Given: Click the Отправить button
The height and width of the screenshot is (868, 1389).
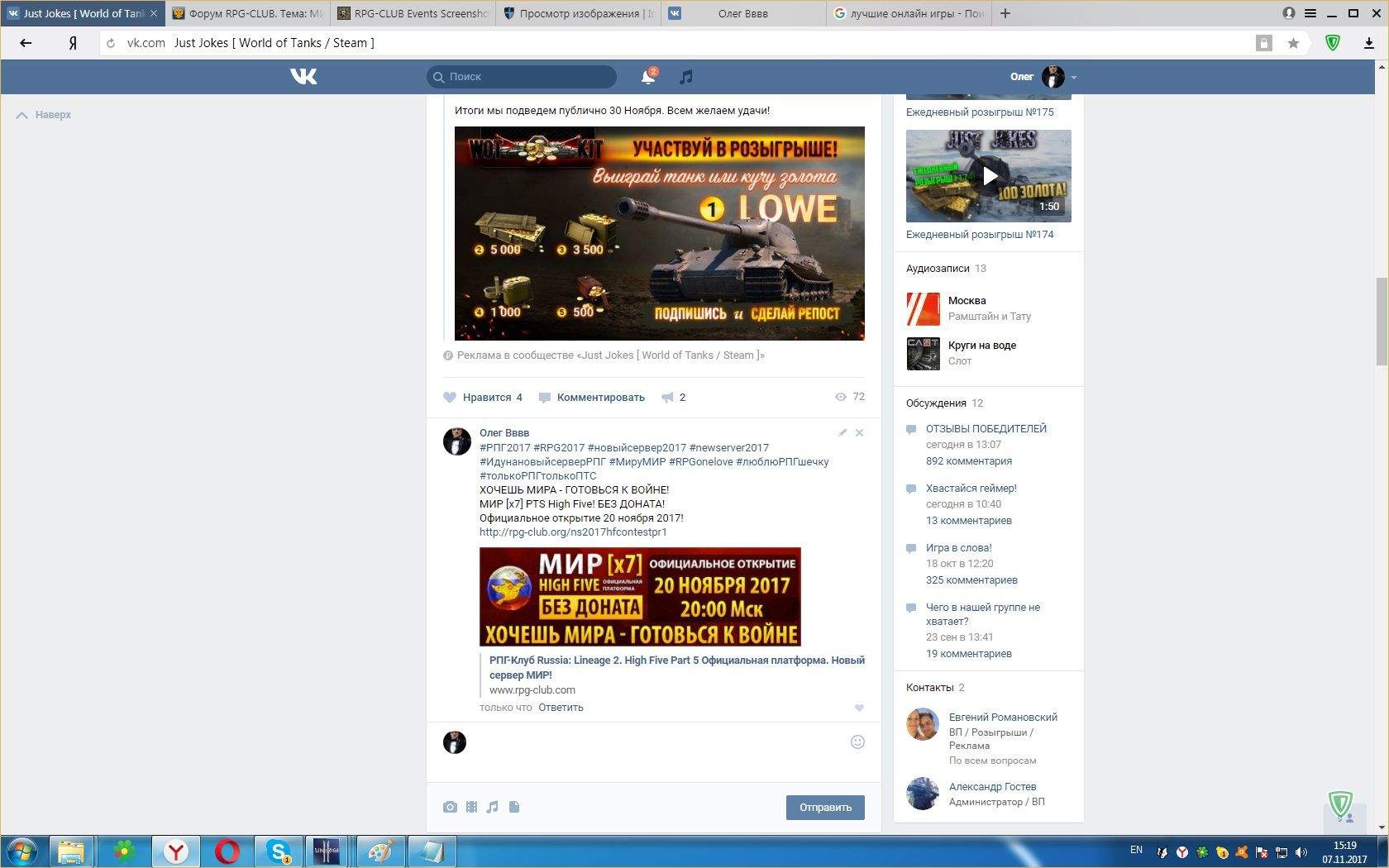Looking at the screenshot, I should 825,808.
